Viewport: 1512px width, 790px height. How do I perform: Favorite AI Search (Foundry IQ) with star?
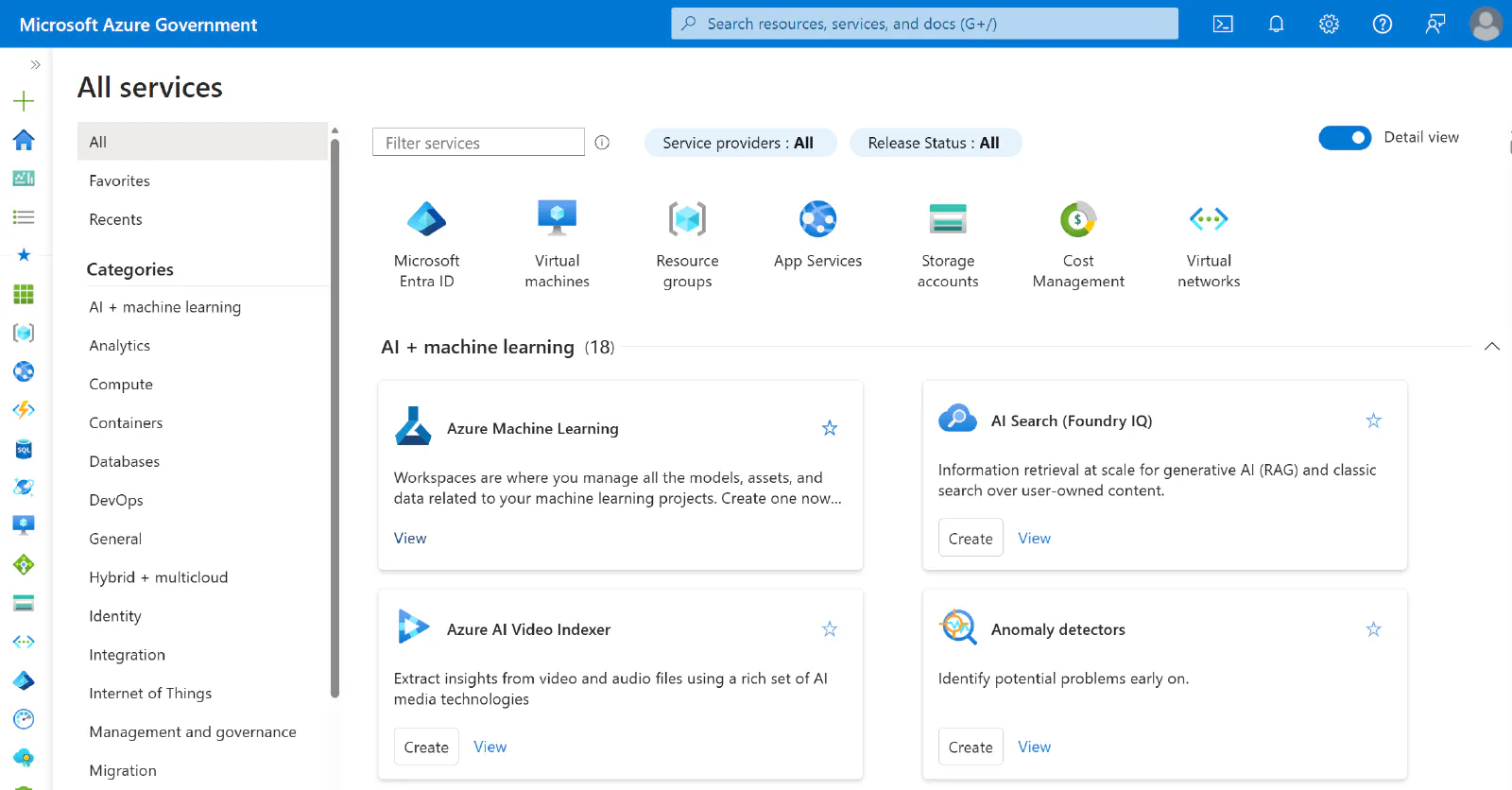pyautogui.click(x=1374, y=421)
